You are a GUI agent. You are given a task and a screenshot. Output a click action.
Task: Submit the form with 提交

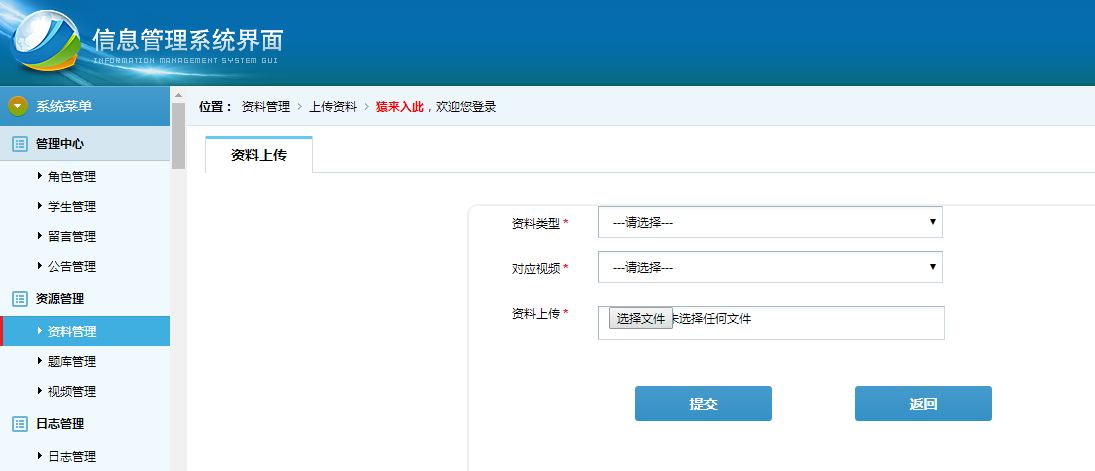pos(703,404)
